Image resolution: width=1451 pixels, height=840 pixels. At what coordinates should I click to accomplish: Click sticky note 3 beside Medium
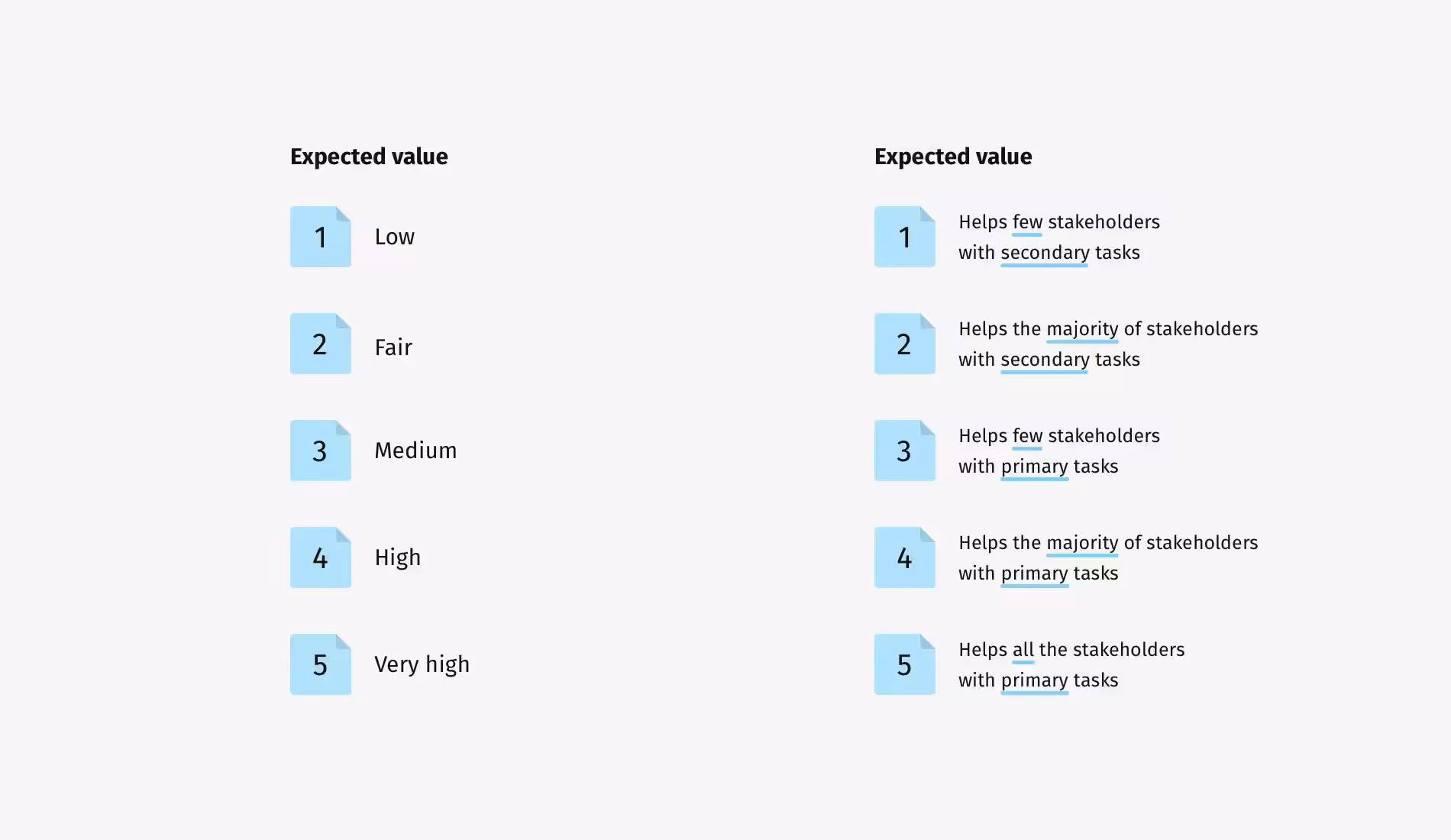[x=320, y=451]
